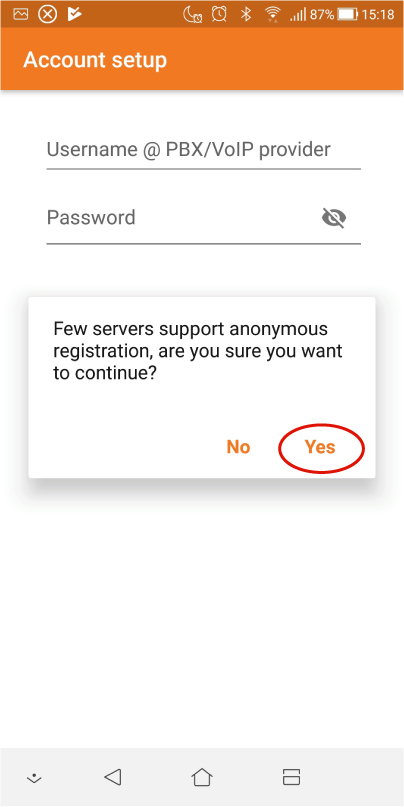The image size is (404, 807).
Task: Tap the hide navigation bar chevron icon
Action: click(34, 778)
